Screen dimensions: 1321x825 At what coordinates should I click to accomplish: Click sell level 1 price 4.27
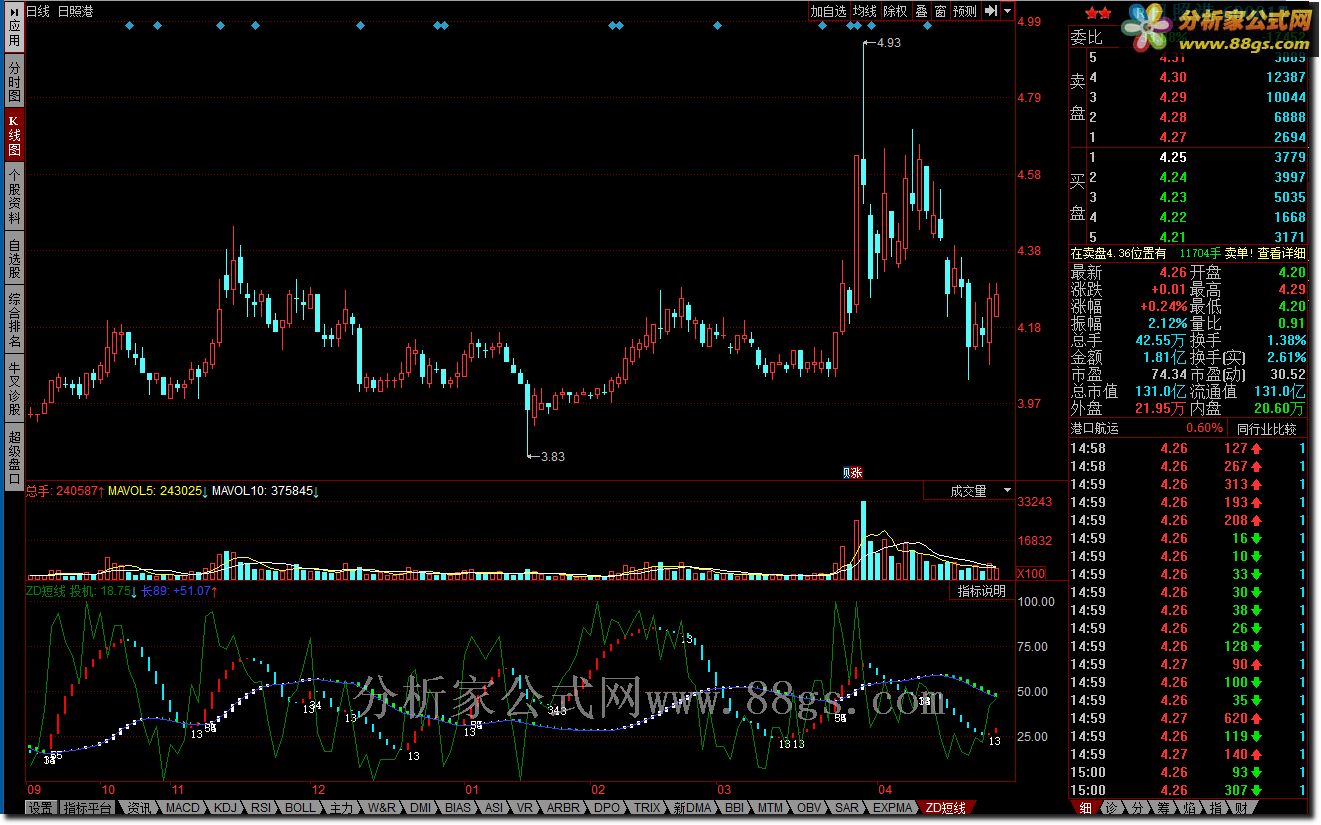coord(1173,137)
